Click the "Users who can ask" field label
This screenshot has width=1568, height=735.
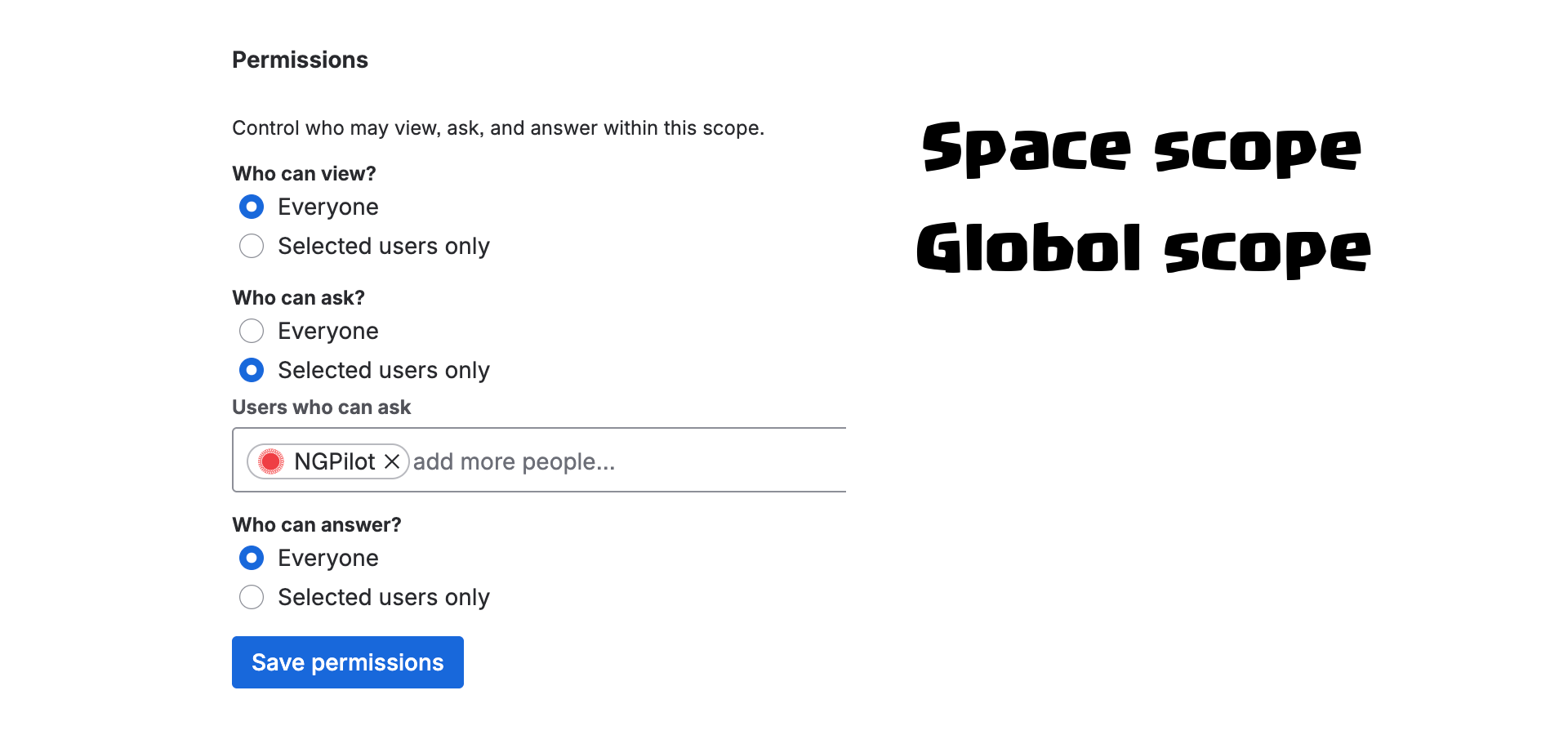(321, 407)
